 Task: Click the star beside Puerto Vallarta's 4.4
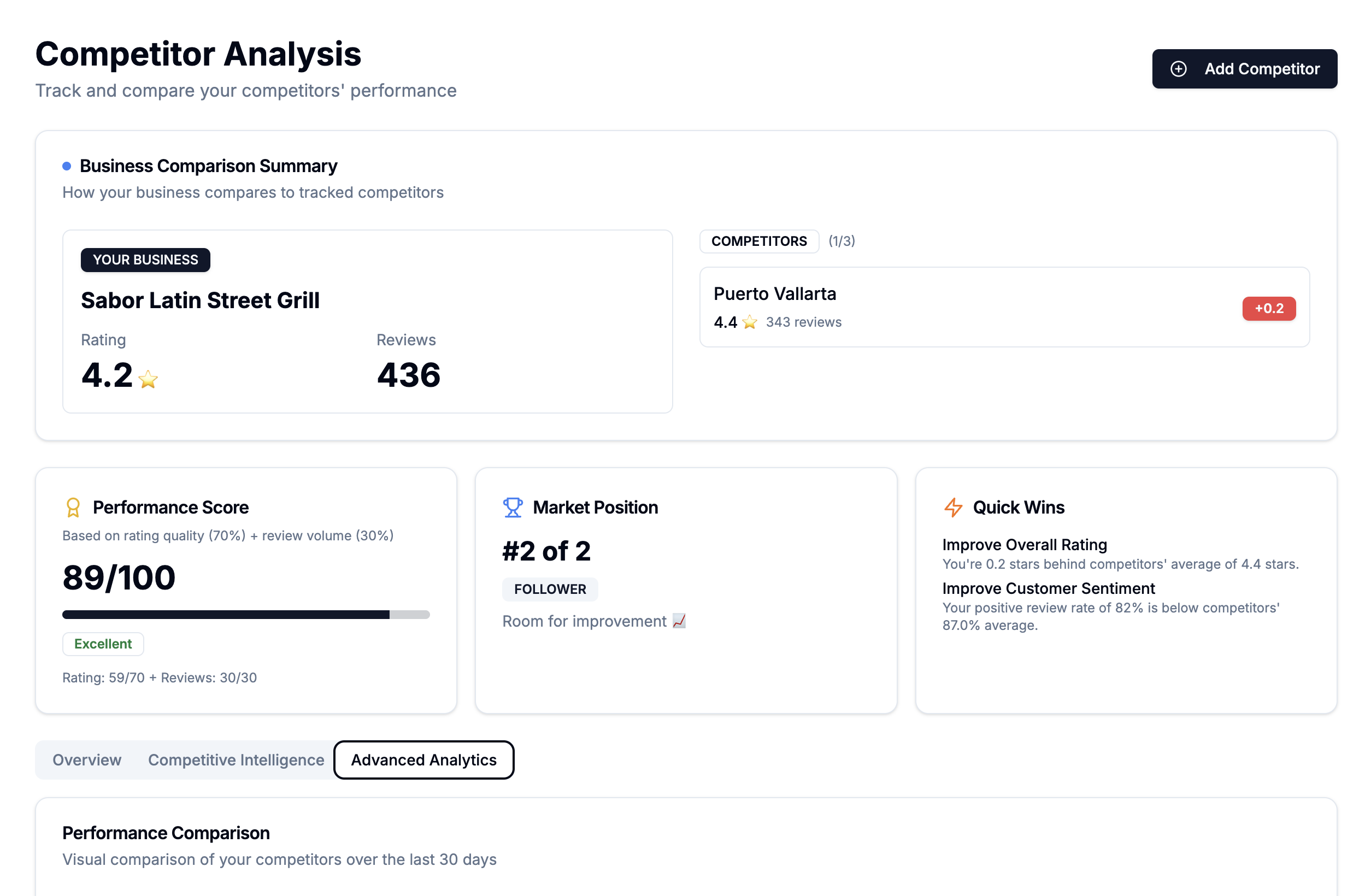749,322
